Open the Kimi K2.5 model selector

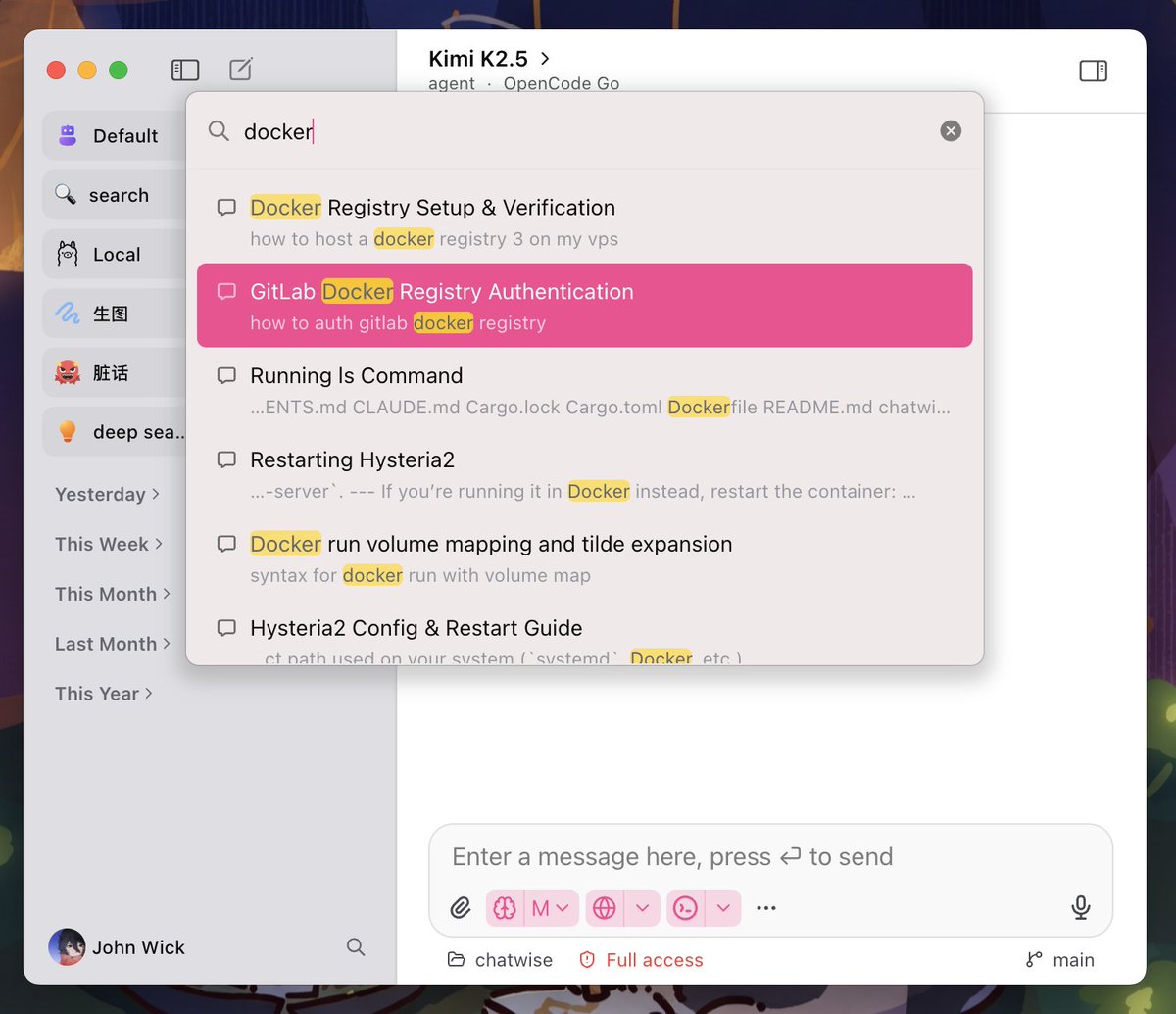pyautogui.click(x=490, y=59)
